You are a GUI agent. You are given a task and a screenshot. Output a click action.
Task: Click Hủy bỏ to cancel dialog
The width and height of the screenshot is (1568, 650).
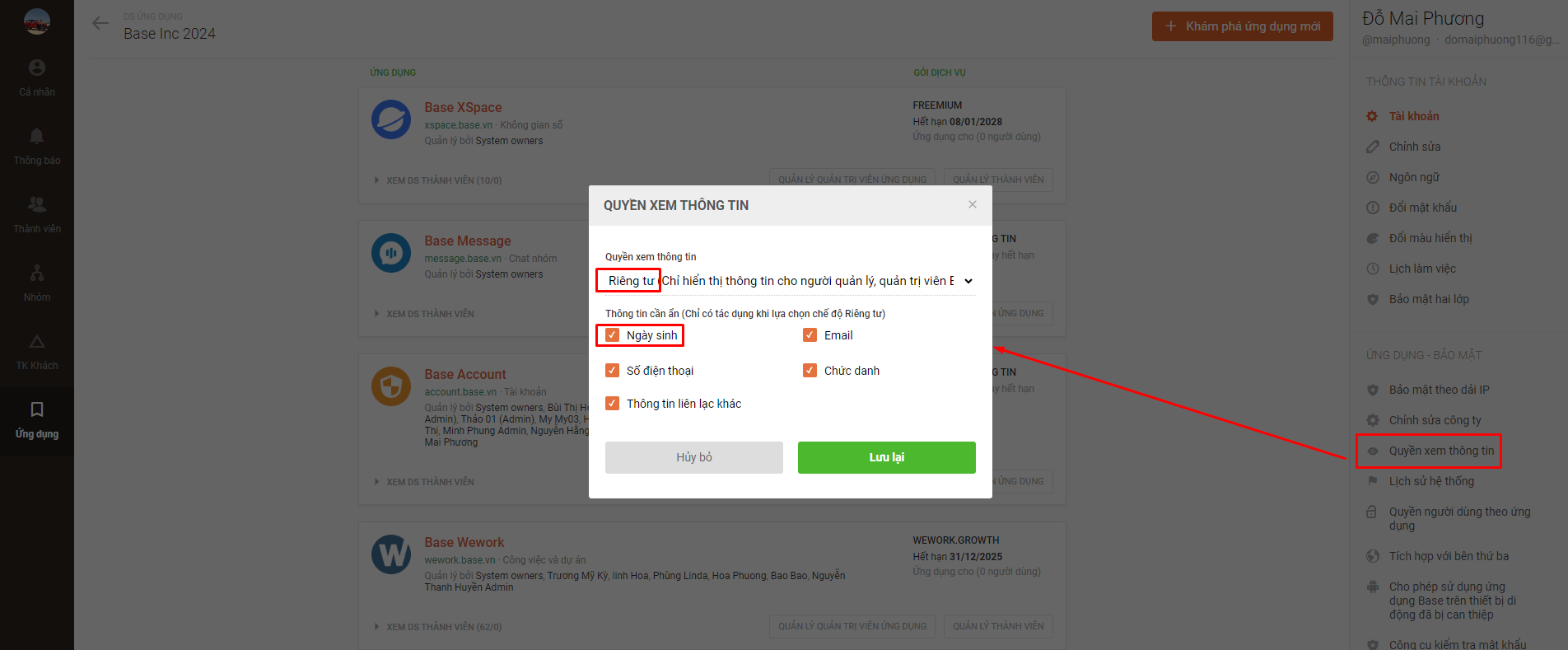(694, 457)
